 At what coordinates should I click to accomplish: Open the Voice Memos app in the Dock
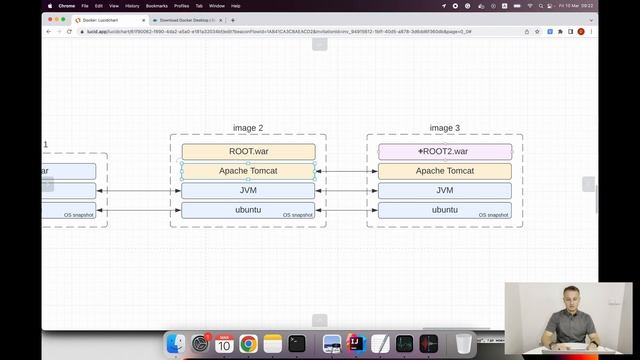click(429, 344)
